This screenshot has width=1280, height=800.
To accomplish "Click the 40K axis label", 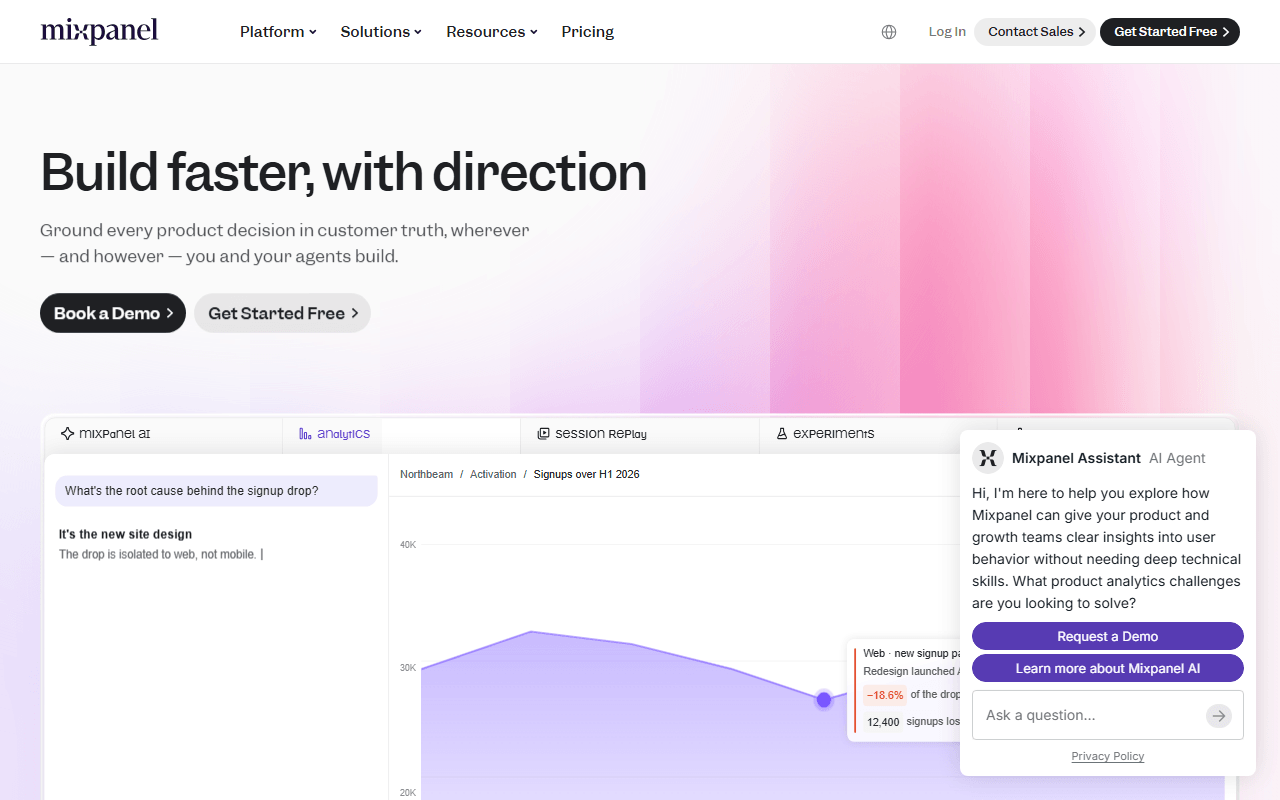I will click(408, 545).
